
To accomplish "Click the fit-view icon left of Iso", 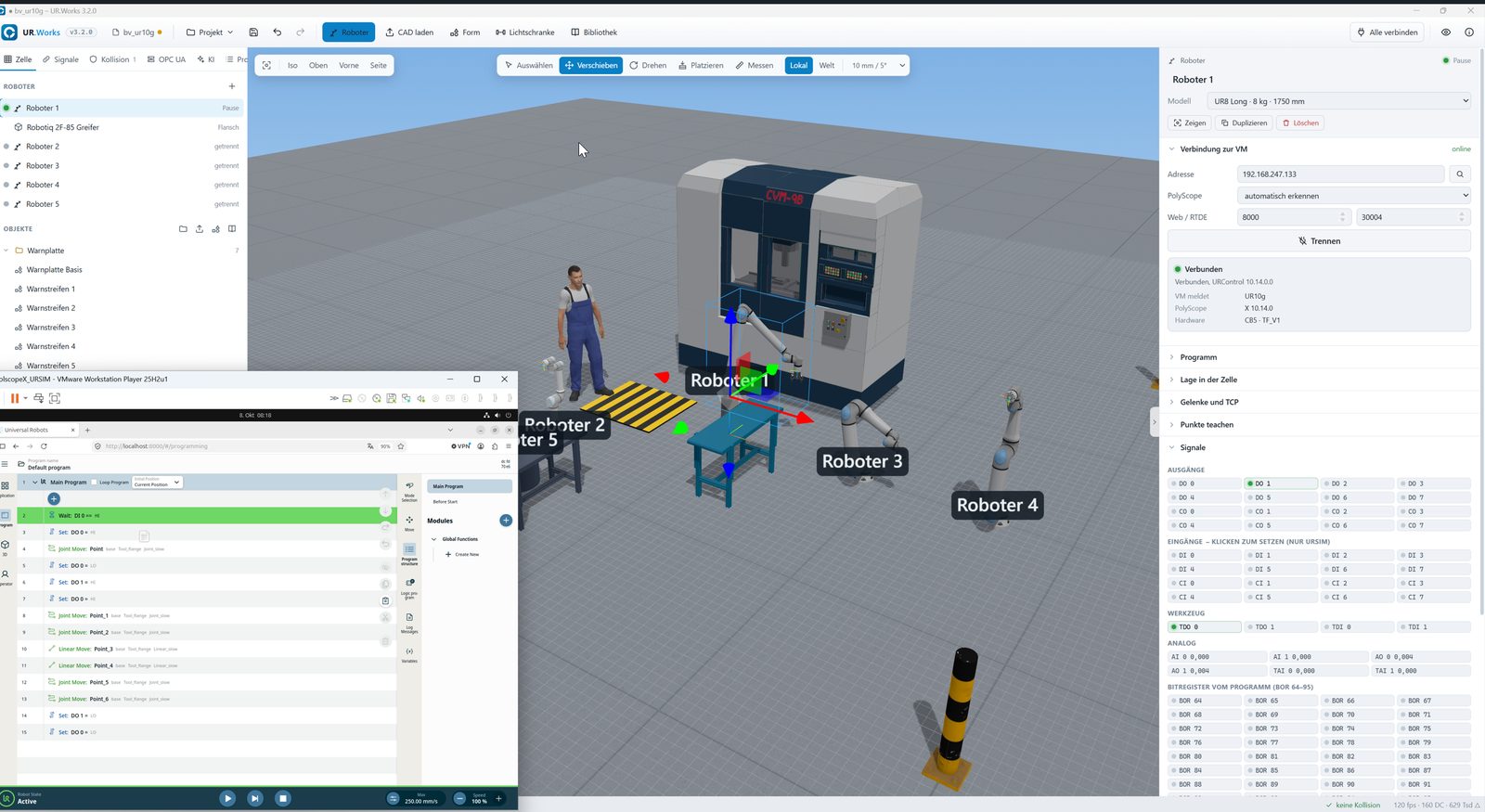I will (x=266, y=65).
